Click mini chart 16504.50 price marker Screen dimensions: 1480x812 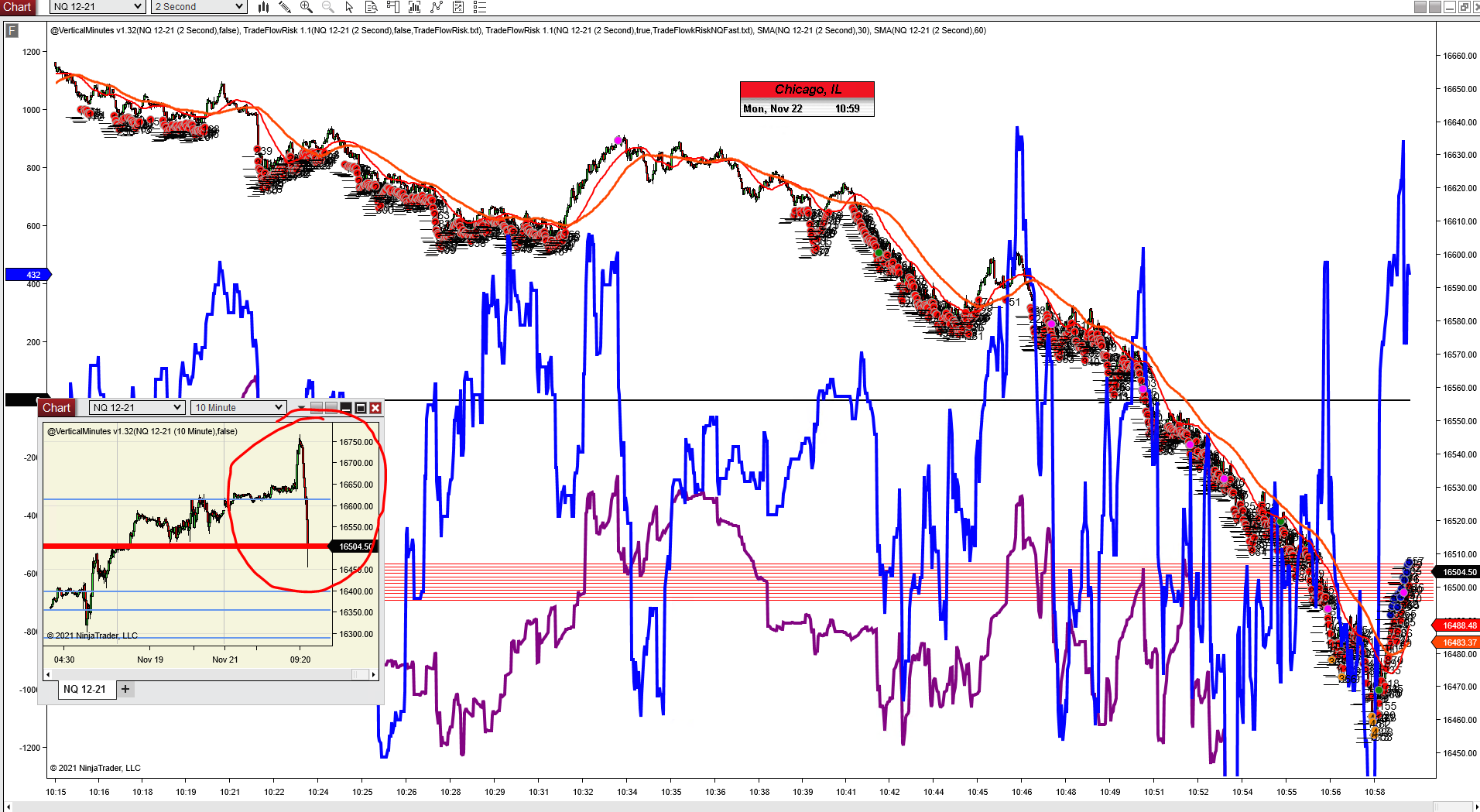[x=355, y=546]
